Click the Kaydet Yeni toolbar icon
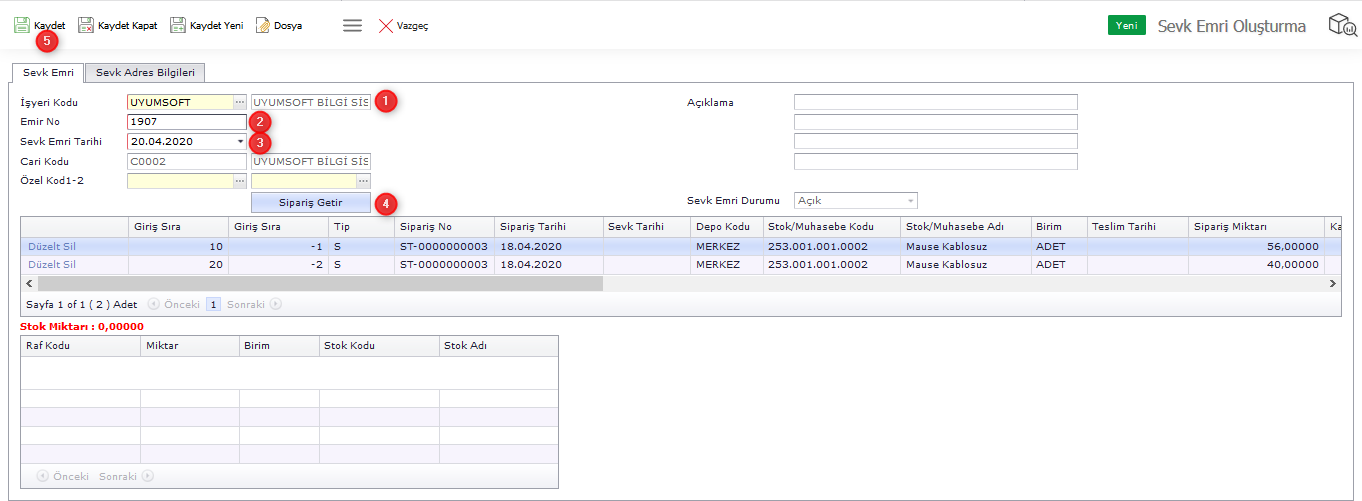 [x=178, y=25]
